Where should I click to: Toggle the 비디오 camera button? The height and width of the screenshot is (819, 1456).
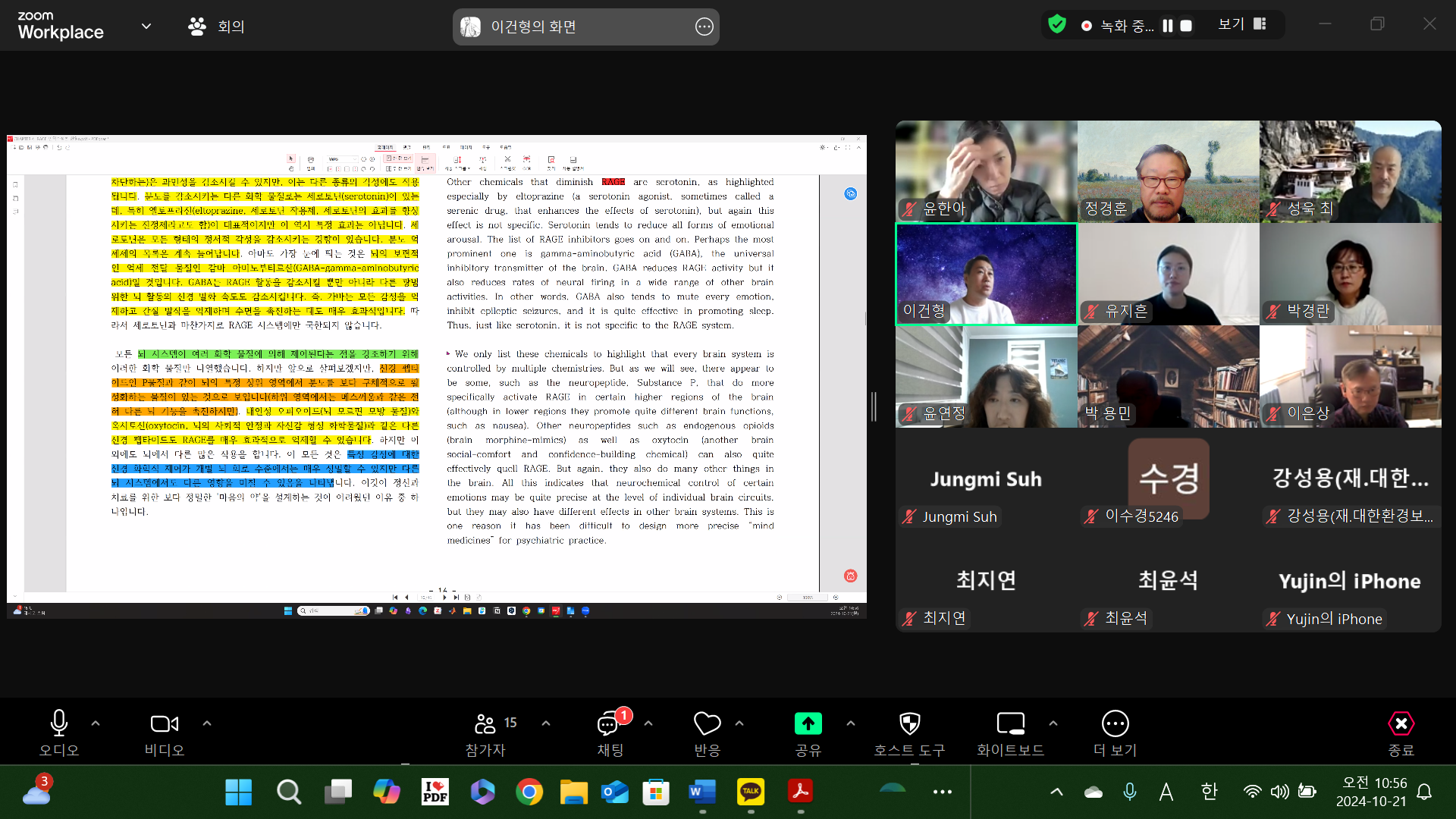[165, 733]
